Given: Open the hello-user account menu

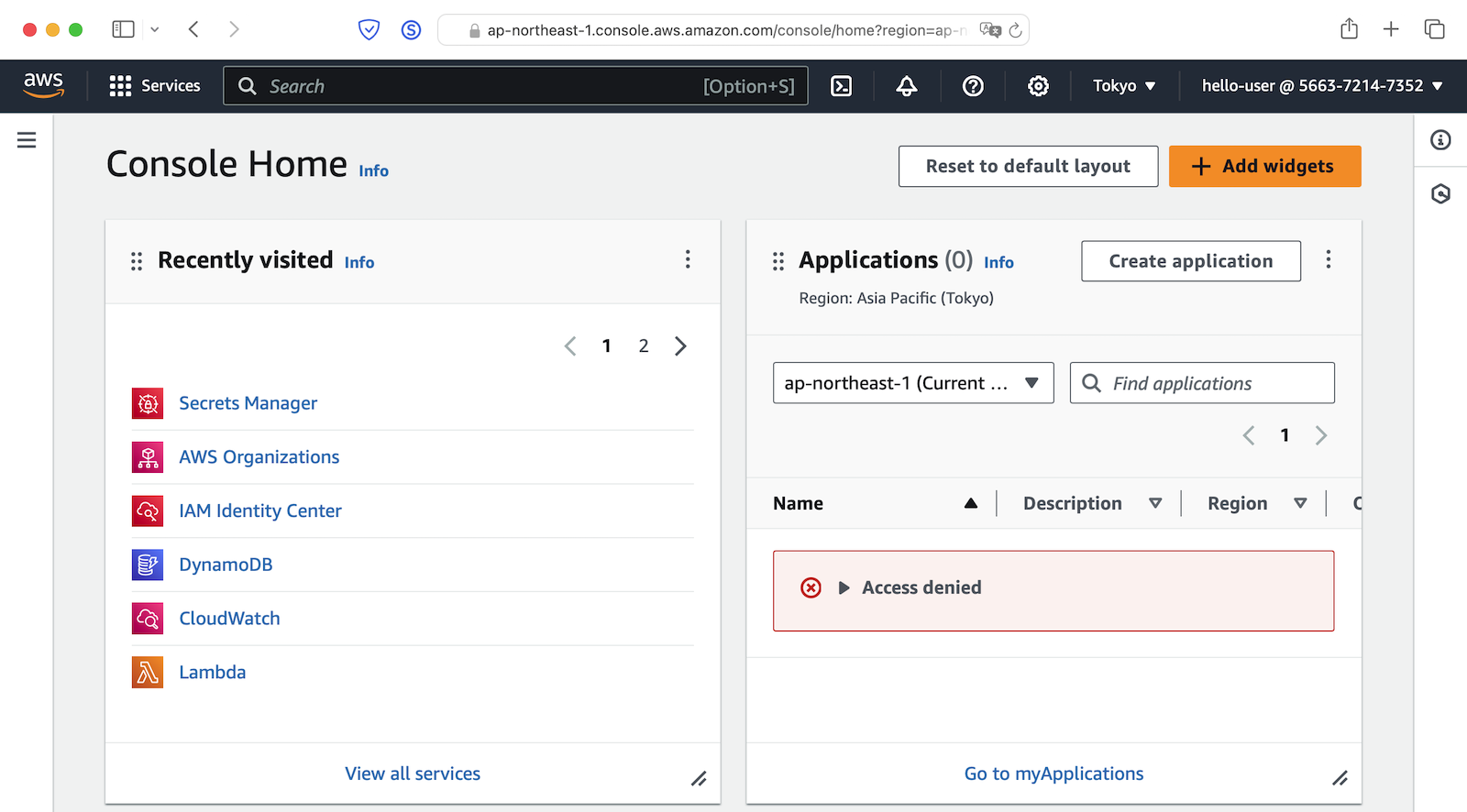Looking at the screenshot, I should [x=1321, y=86].
